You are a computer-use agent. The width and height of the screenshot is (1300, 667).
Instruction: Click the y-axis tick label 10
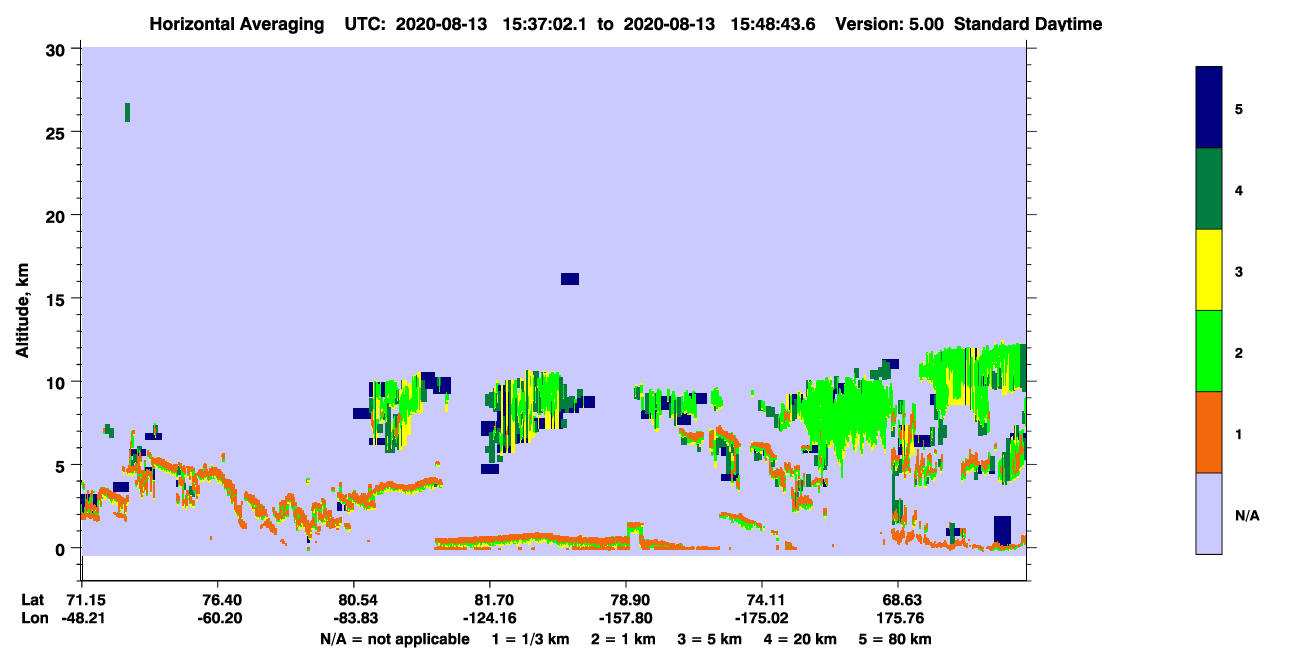click(58, 382)
